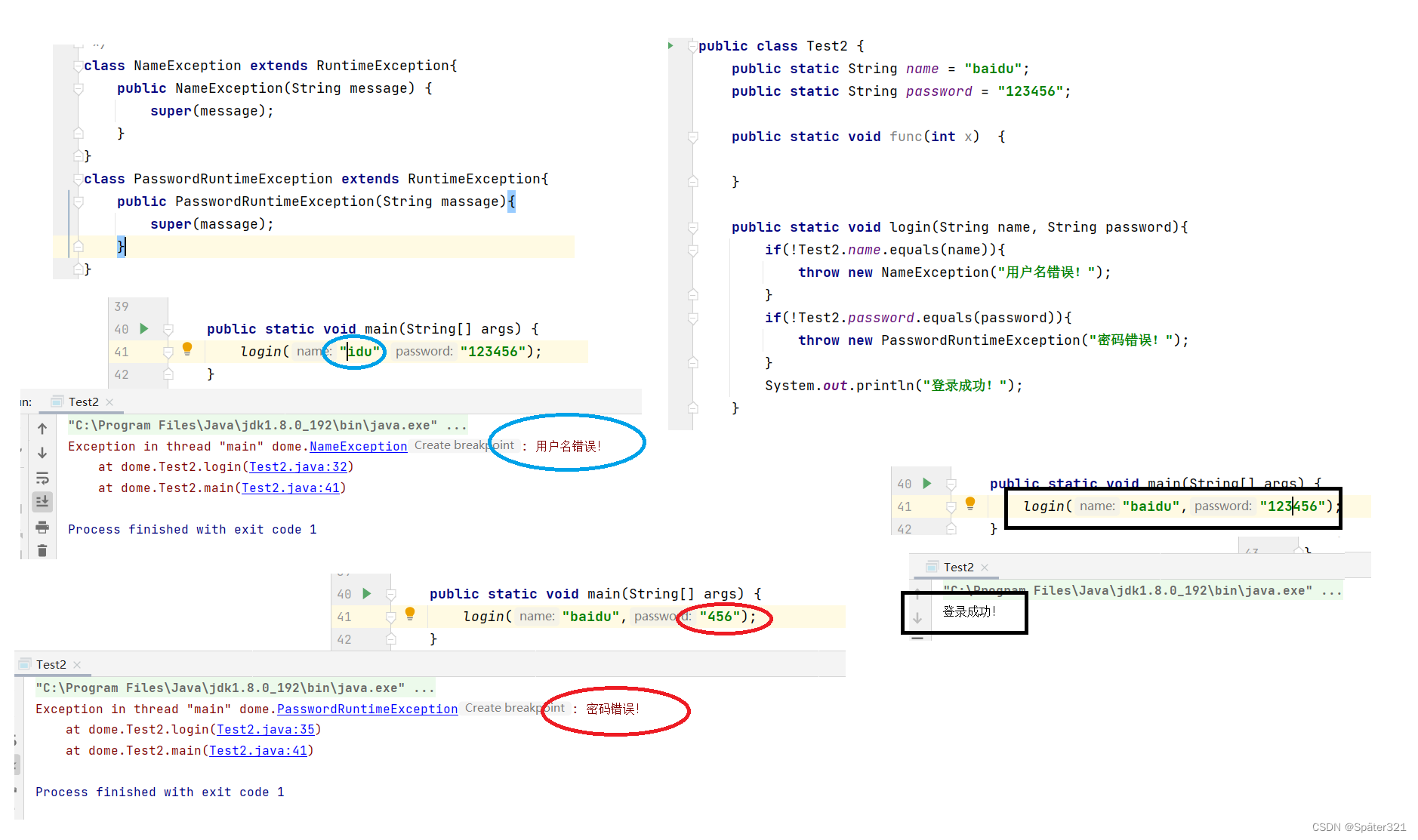This screenshot has width=1418, height=840.
Task: Open the PasswordRuntimeException link in stack trace
Action: (368, 709)
